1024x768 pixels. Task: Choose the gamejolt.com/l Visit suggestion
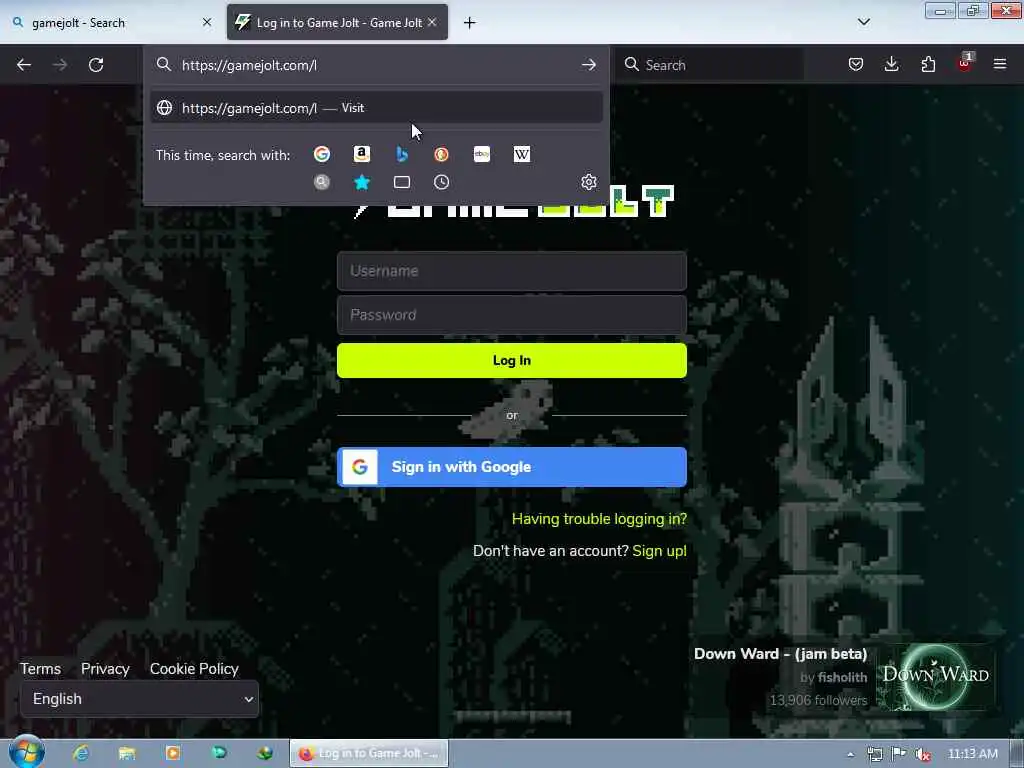tap(377, 108)
